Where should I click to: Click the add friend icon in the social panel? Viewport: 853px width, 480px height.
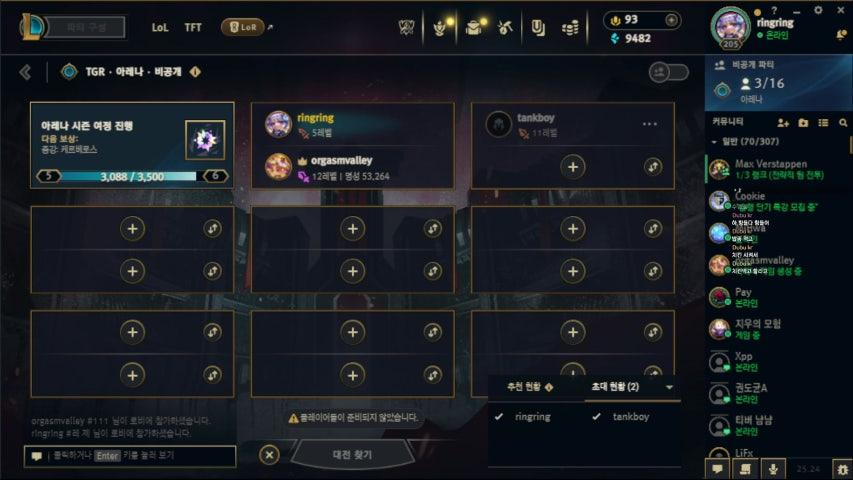[x=783, y=123]
